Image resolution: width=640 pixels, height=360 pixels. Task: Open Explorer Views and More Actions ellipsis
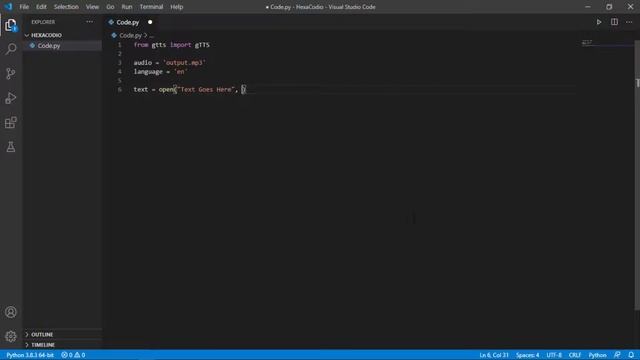pyautogui.click(x=89, y=22)
